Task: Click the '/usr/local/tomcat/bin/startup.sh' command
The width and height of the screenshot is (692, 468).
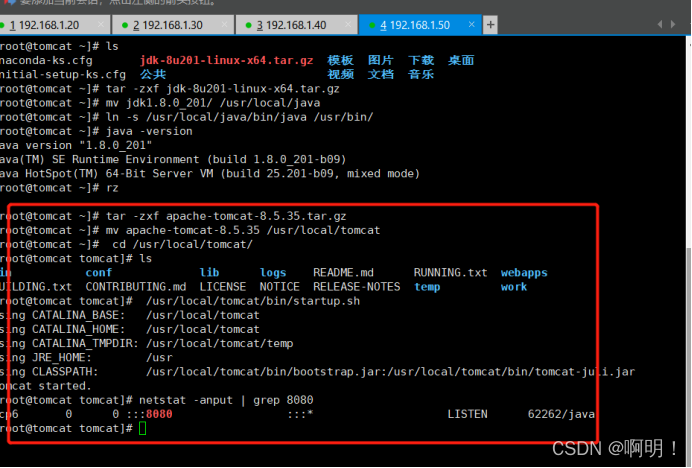Action: click(x=253, y=301)
